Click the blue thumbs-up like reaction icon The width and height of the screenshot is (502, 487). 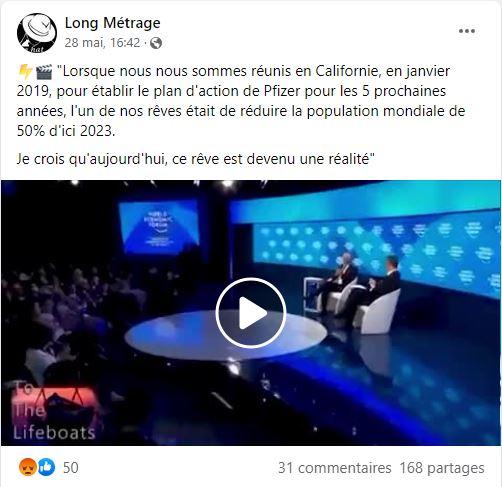(46, 467)
